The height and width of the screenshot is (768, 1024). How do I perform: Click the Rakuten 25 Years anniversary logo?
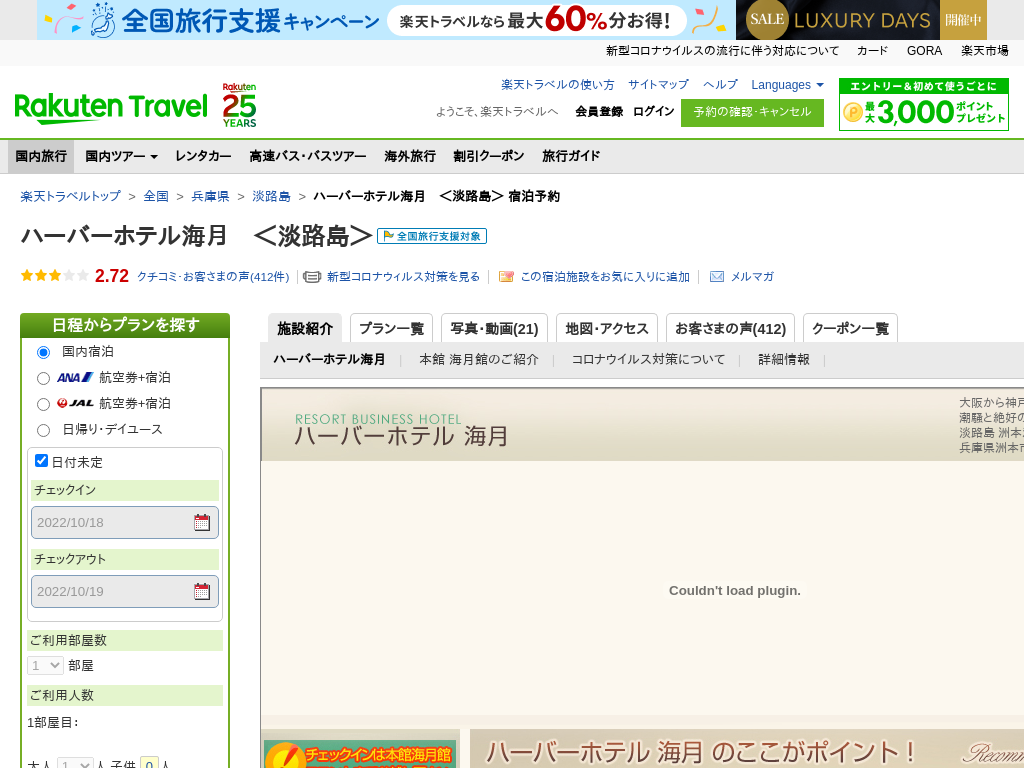(239, 104)
